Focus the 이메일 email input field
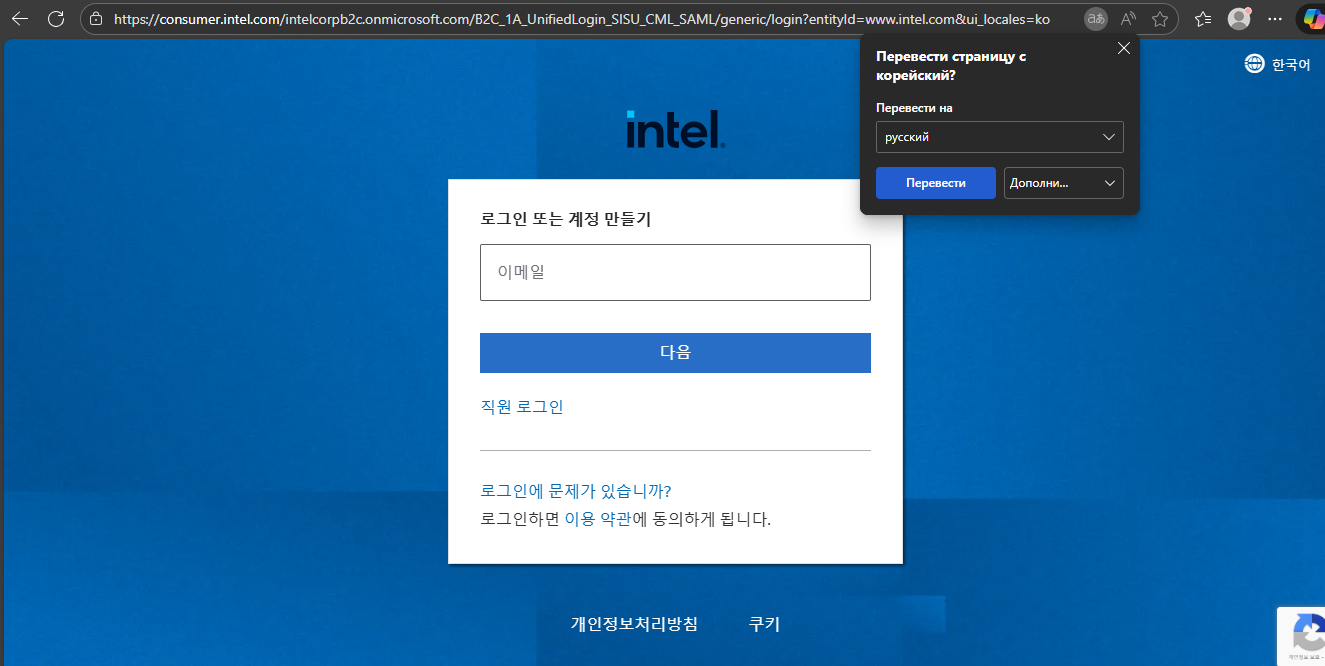The image size is (1325, 666). [675, 272]
